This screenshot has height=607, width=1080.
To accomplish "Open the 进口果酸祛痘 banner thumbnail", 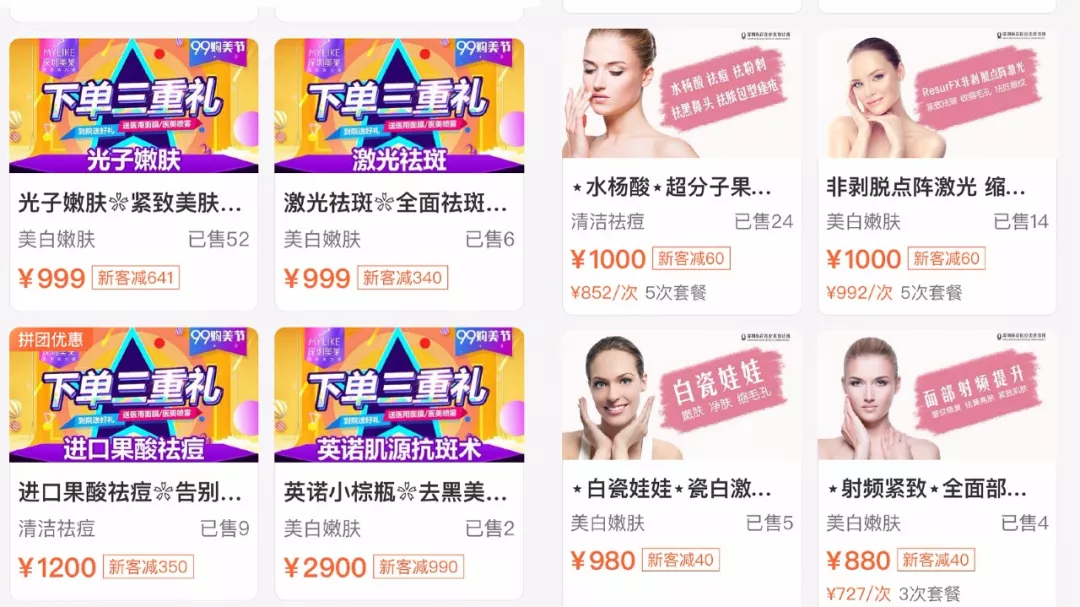I will pyautogui.click(x=134, y=395).
